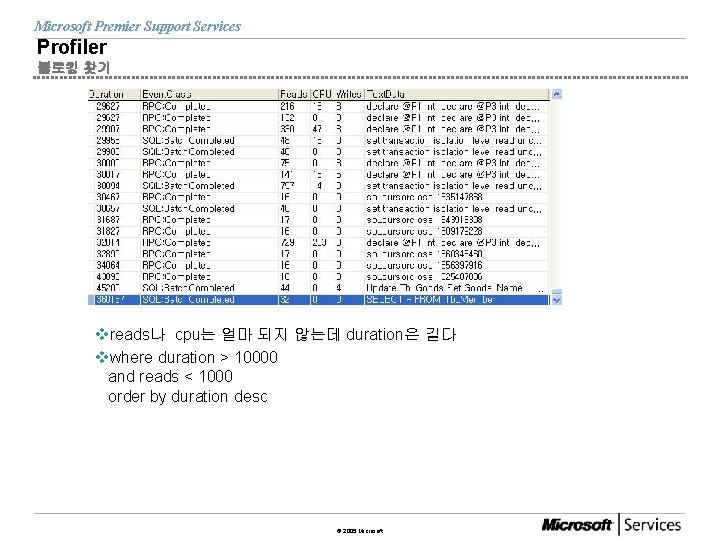Click the 'and reads < 1000' text

point(170,377)
